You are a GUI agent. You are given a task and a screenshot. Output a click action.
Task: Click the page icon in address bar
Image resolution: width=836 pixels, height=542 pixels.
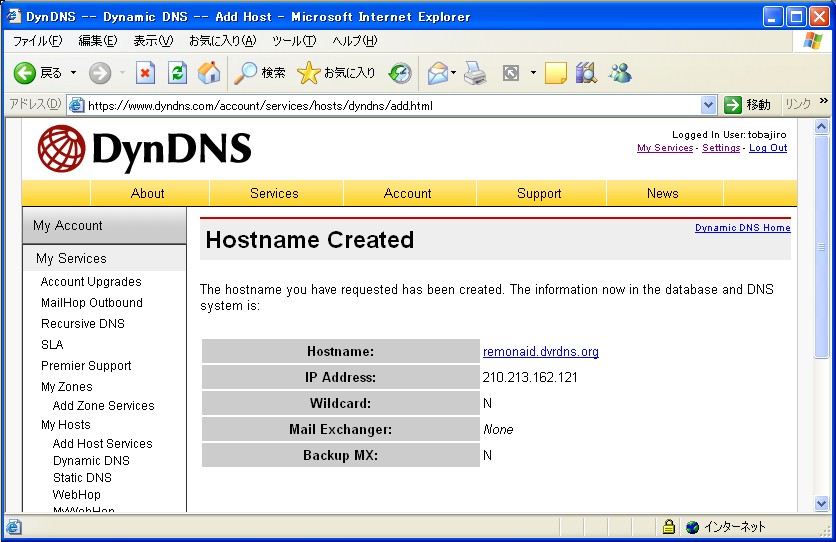tap(77, 105)
